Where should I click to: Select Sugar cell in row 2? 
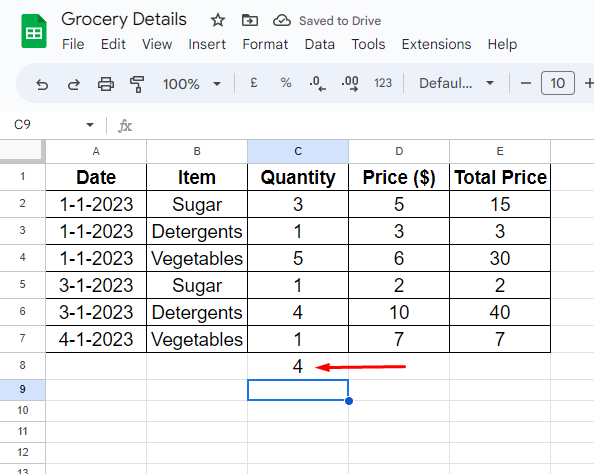click(197, 204)
